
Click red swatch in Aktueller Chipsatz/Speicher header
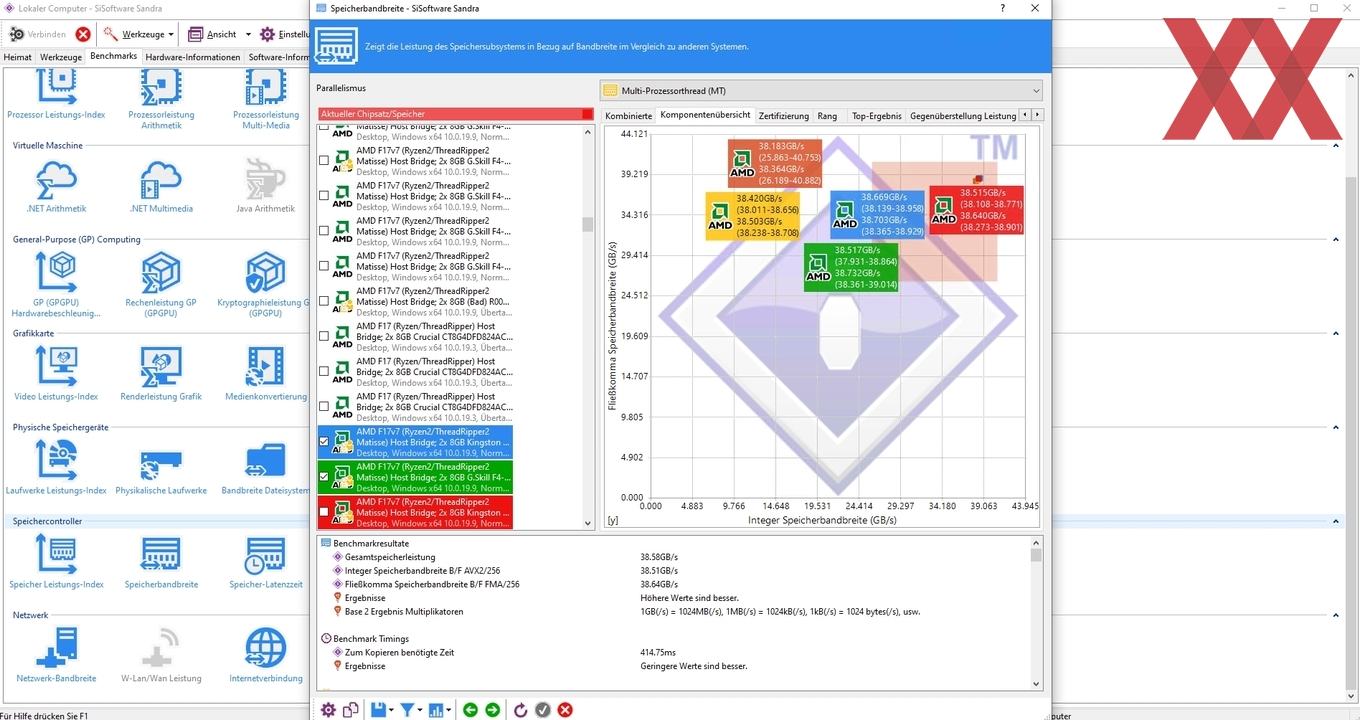[587, 114]
